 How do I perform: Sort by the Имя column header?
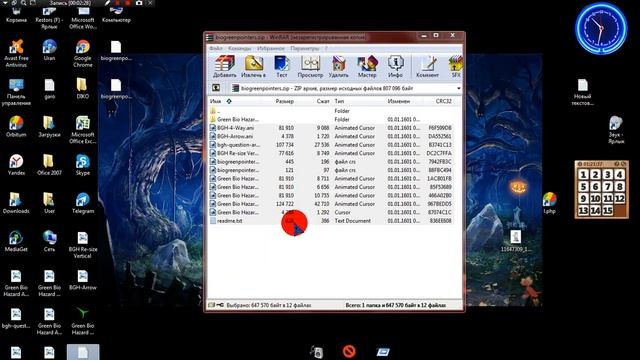coord(215,101)
